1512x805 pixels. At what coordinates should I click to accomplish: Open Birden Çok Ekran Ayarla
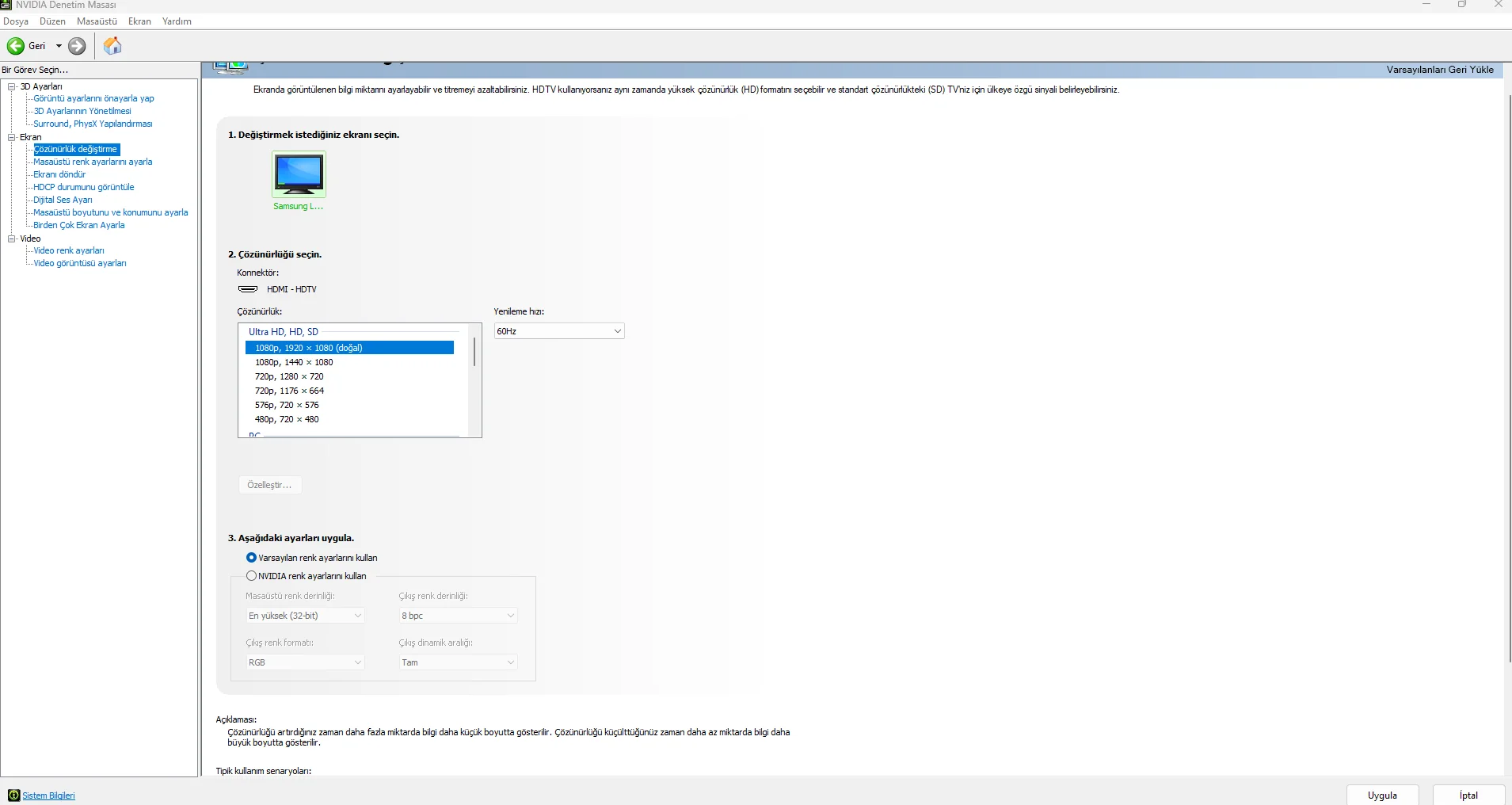pyautogui.click(x=79, y=225)
